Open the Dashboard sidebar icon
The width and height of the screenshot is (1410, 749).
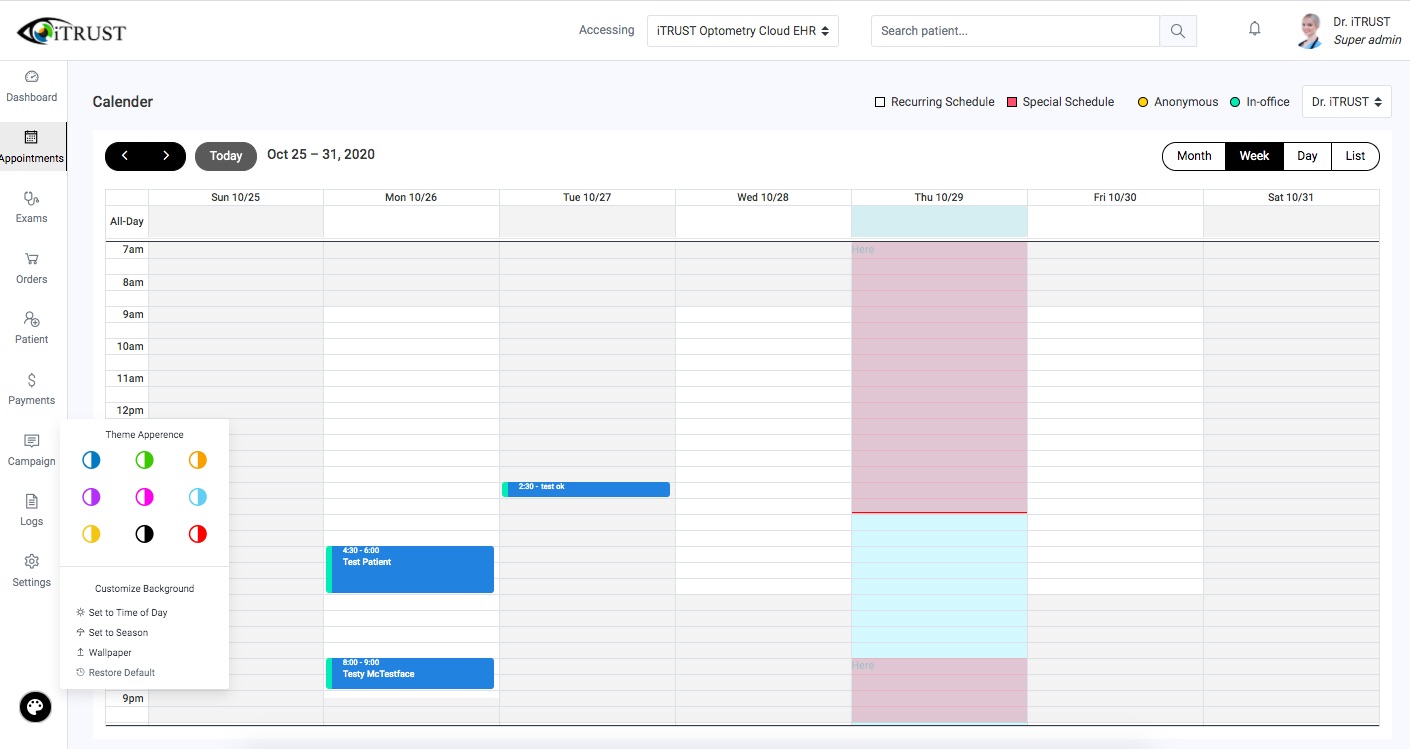[x=32, y=77]
